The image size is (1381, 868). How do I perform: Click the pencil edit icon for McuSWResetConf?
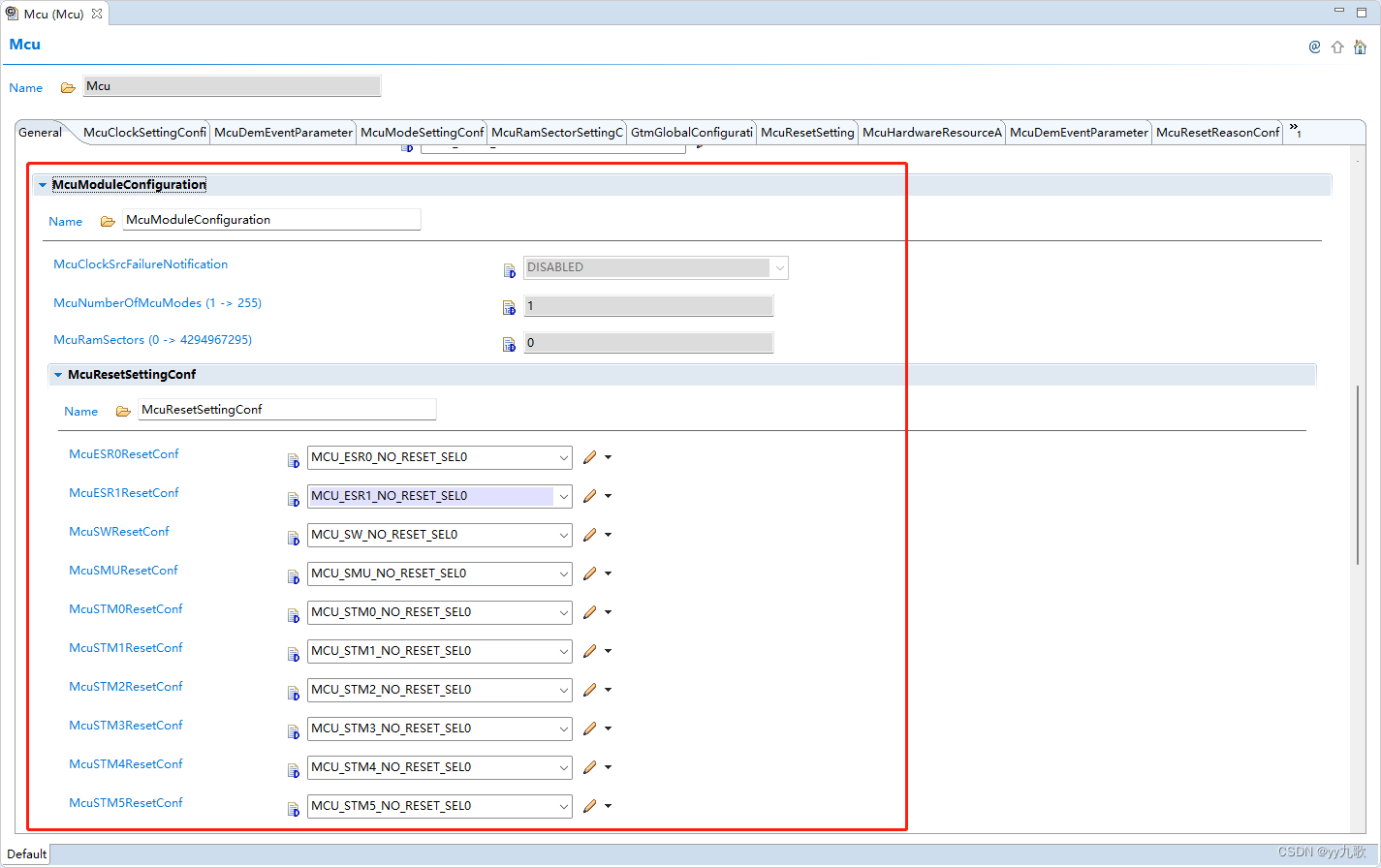tap(589, 535)
